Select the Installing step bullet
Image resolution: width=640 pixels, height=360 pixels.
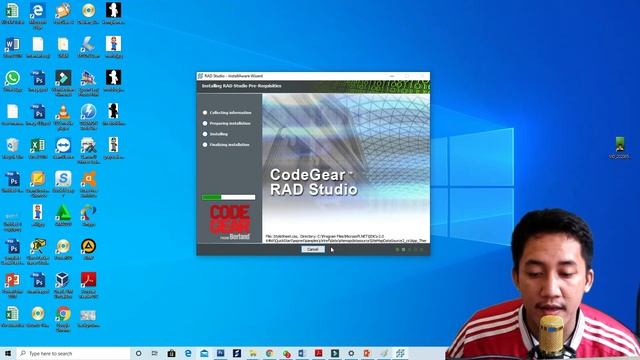[205, 134]
